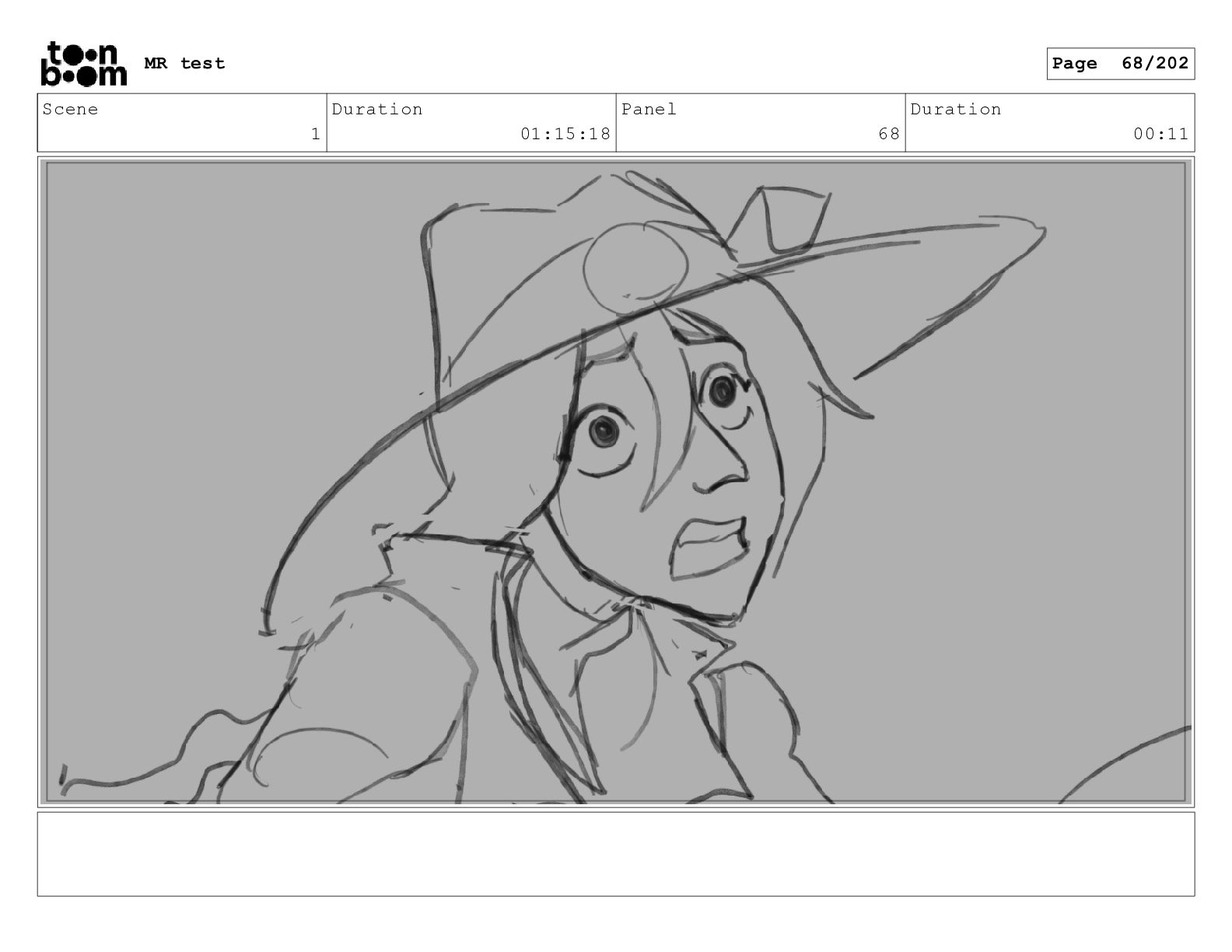
Task: Click the 'Panel' header label
Action: click(649, 110)
